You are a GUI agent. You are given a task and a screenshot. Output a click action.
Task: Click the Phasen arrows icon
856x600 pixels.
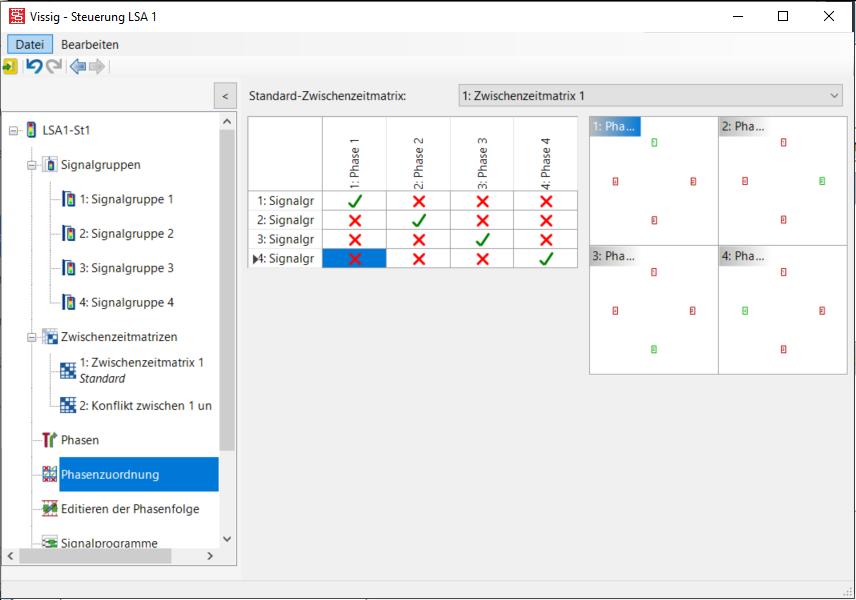[x=50, y=439]
